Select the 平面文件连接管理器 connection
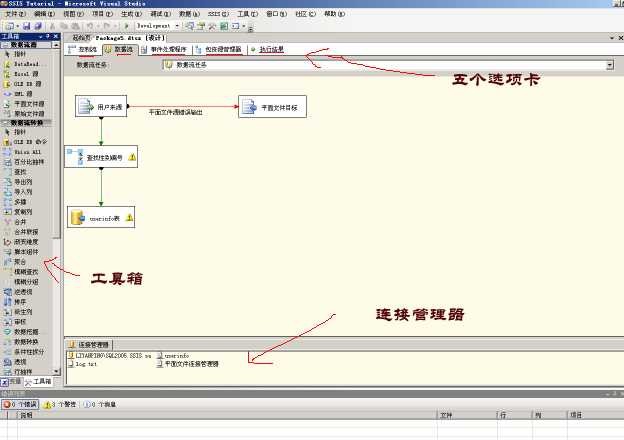This screenshot has width=624, height=440. pos(188,364)
